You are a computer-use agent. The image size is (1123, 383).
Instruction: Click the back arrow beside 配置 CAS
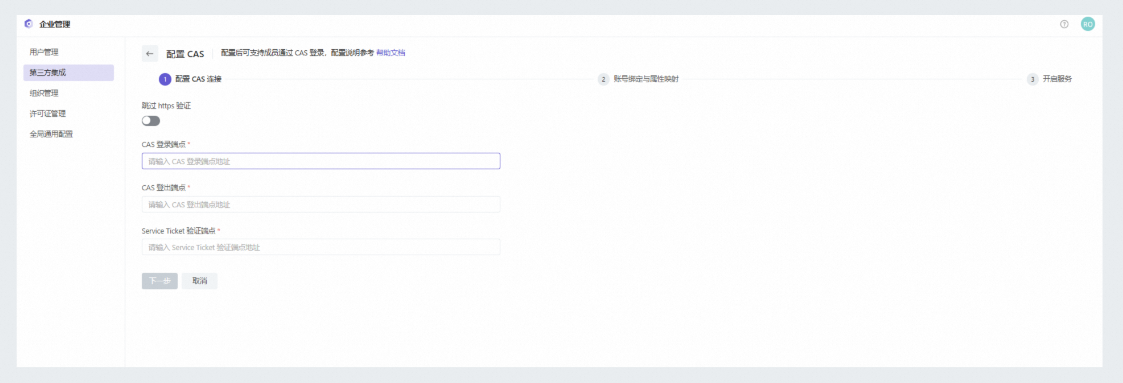click(x=150, y=54)
